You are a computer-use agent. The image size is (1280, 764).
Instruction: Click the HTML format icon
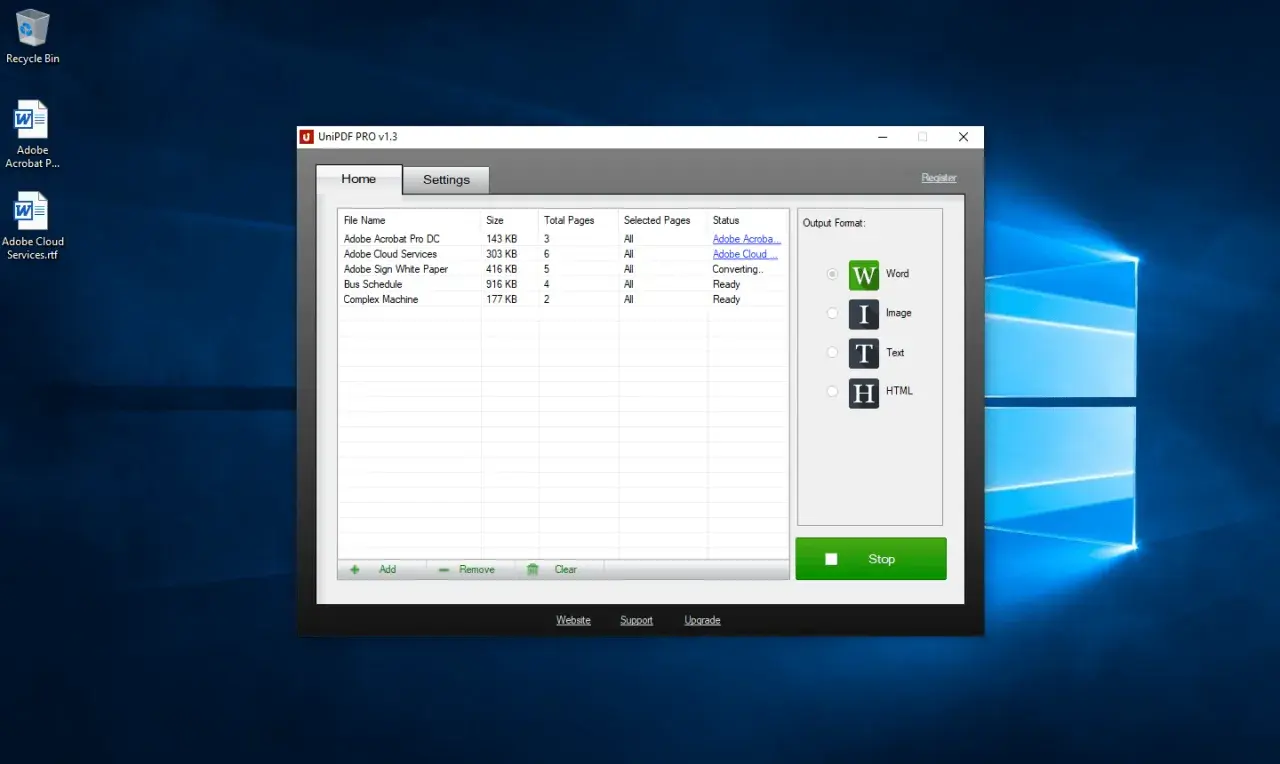[864, 392]
